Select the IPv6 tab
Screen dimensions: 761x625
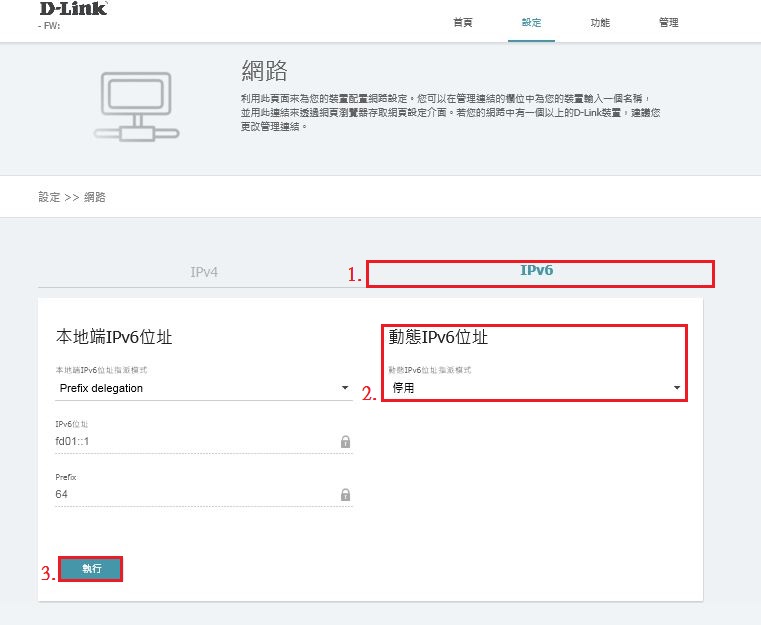pos(538,272)
